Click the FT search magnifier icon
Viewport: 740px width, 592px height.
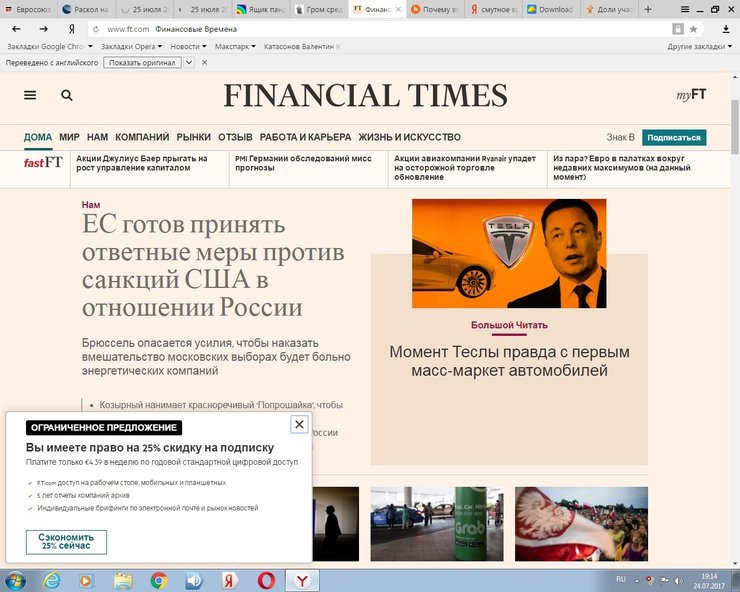[x=67, y=95]
